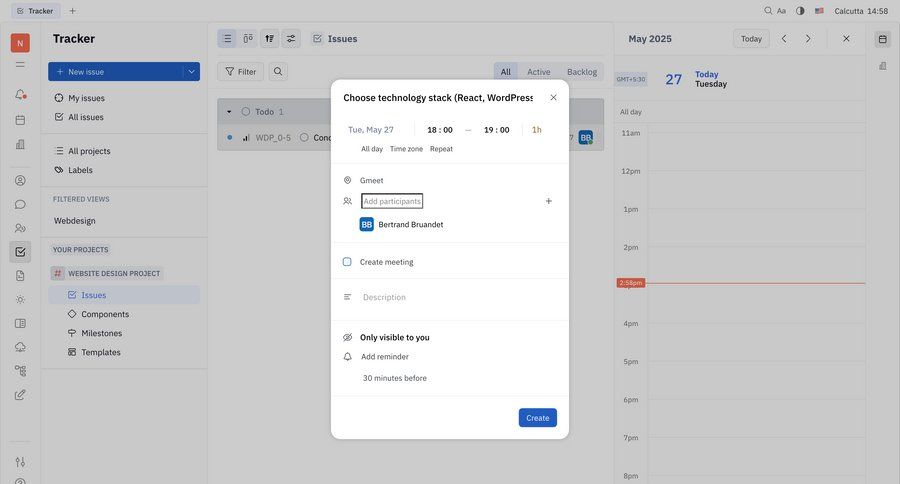This screenshot has width=900, height=484.
Task: Click the Add participants input field
Action: pyautogui.click(x=392, y=201)
